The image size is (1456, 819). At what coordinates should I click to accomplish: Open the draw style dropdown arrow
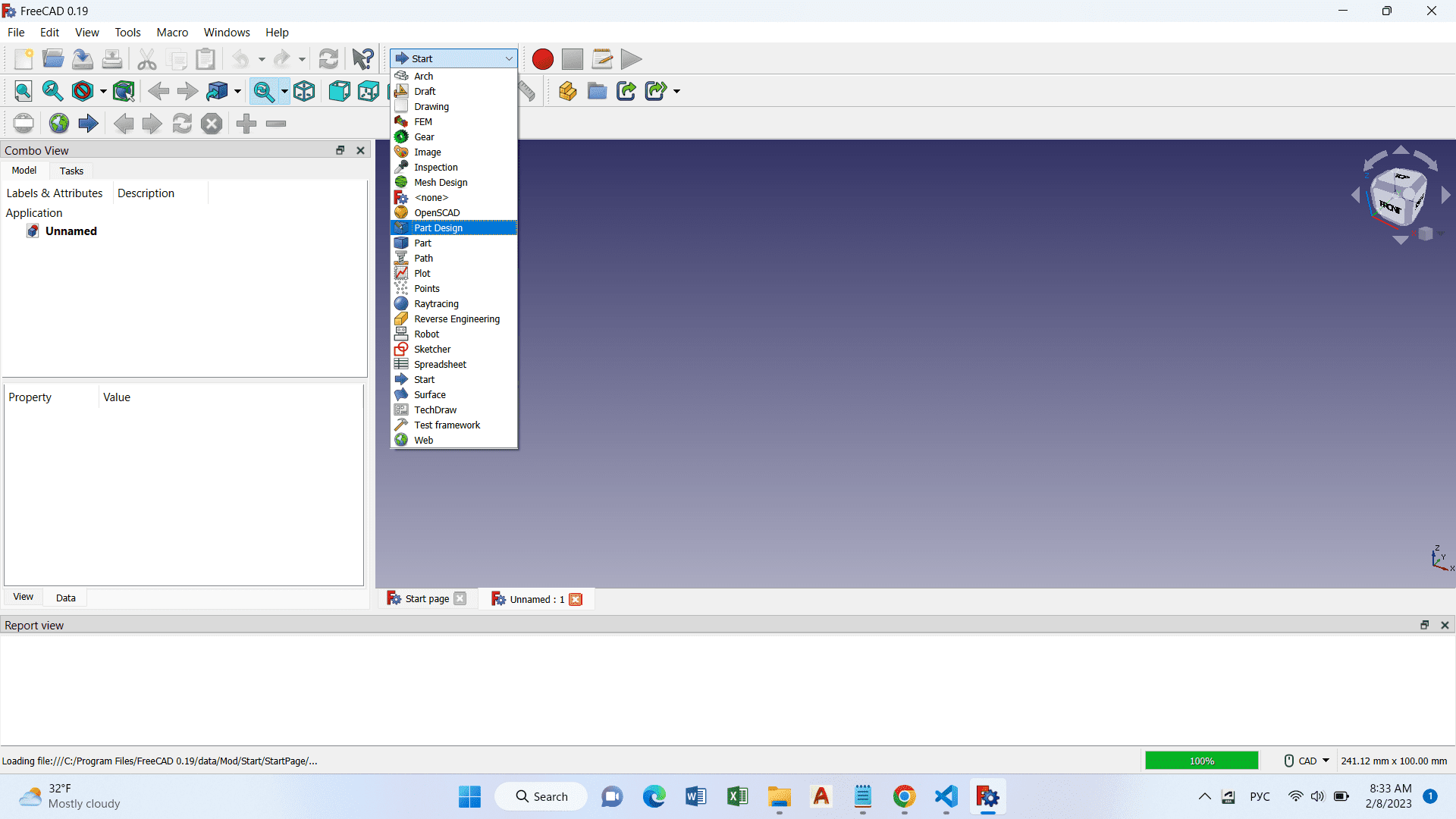coord(103,92)
